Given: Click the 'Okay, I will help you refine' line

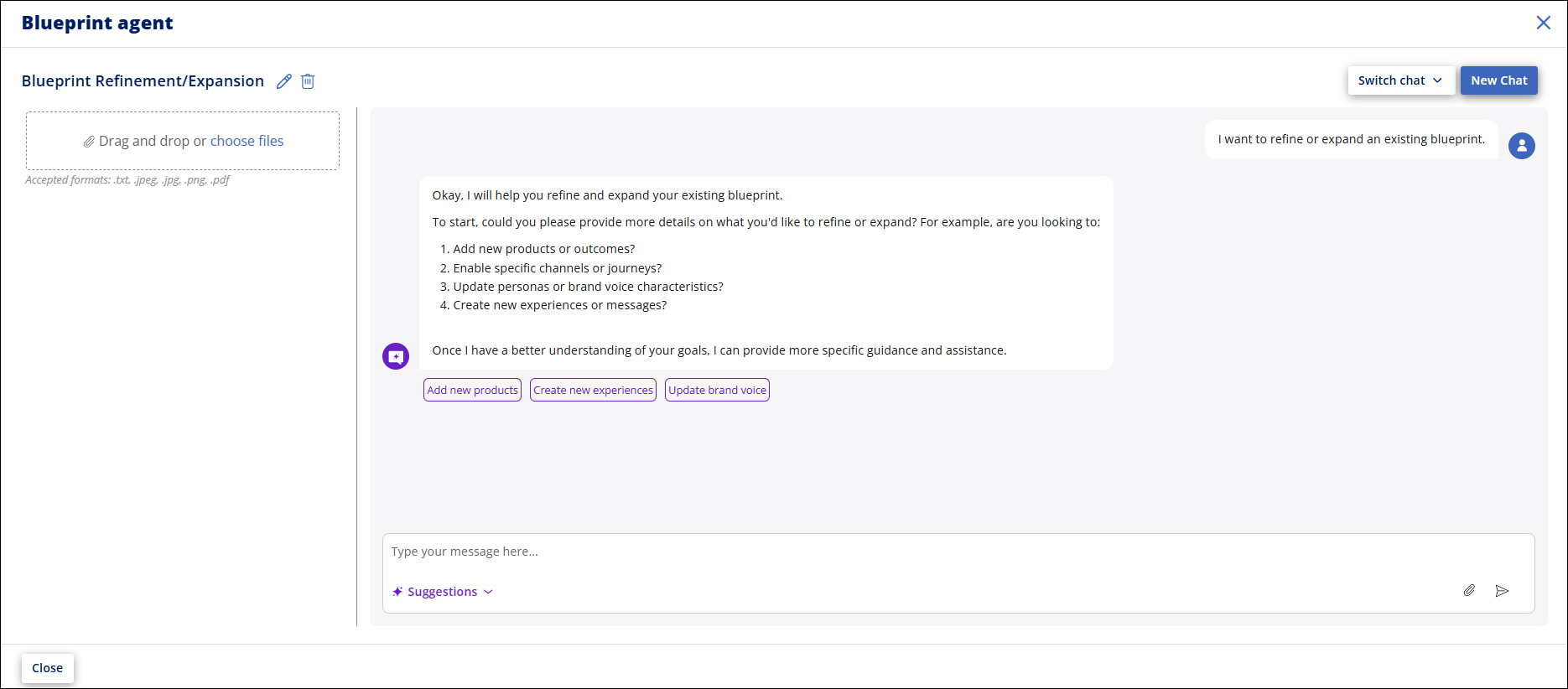Looking at the screenshot, I should pyautogui.click(x=607, y=195).
